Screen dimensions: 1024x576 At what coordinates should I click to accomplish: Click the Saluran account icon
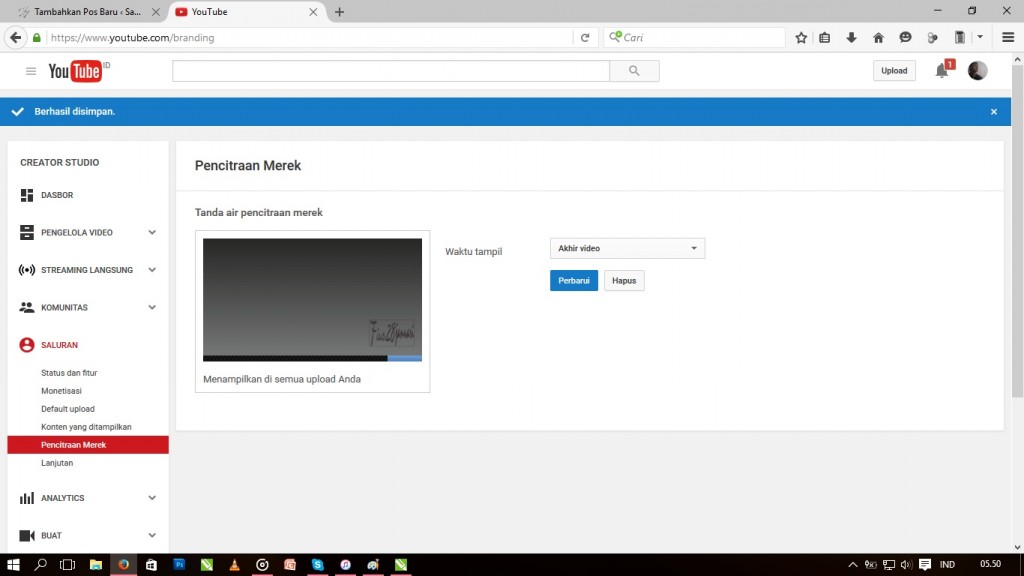(27, 345)
